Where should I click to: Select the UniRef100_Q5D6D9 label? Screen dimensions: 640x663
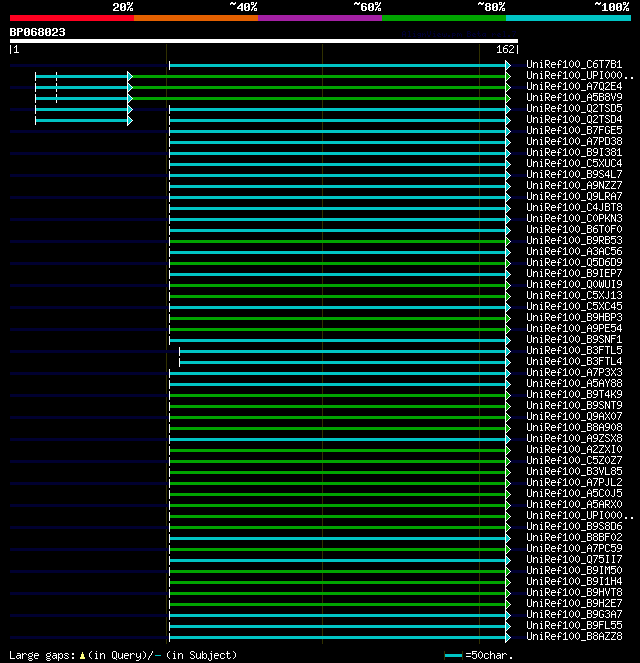[x=574, y=263]
